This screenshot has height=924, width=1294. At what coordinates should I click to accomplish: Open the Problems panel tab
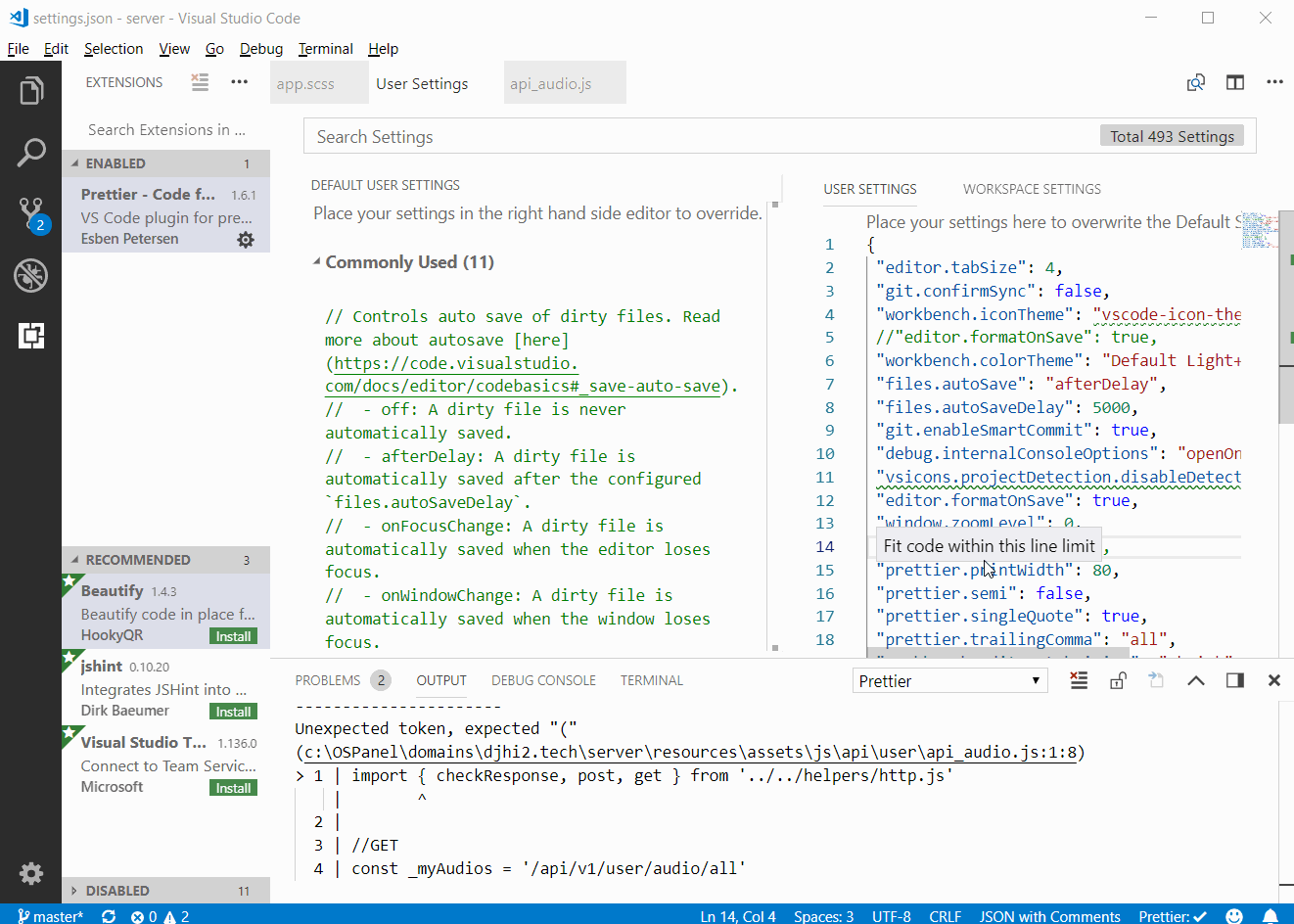pyautogui.click(x=343, y=680)
